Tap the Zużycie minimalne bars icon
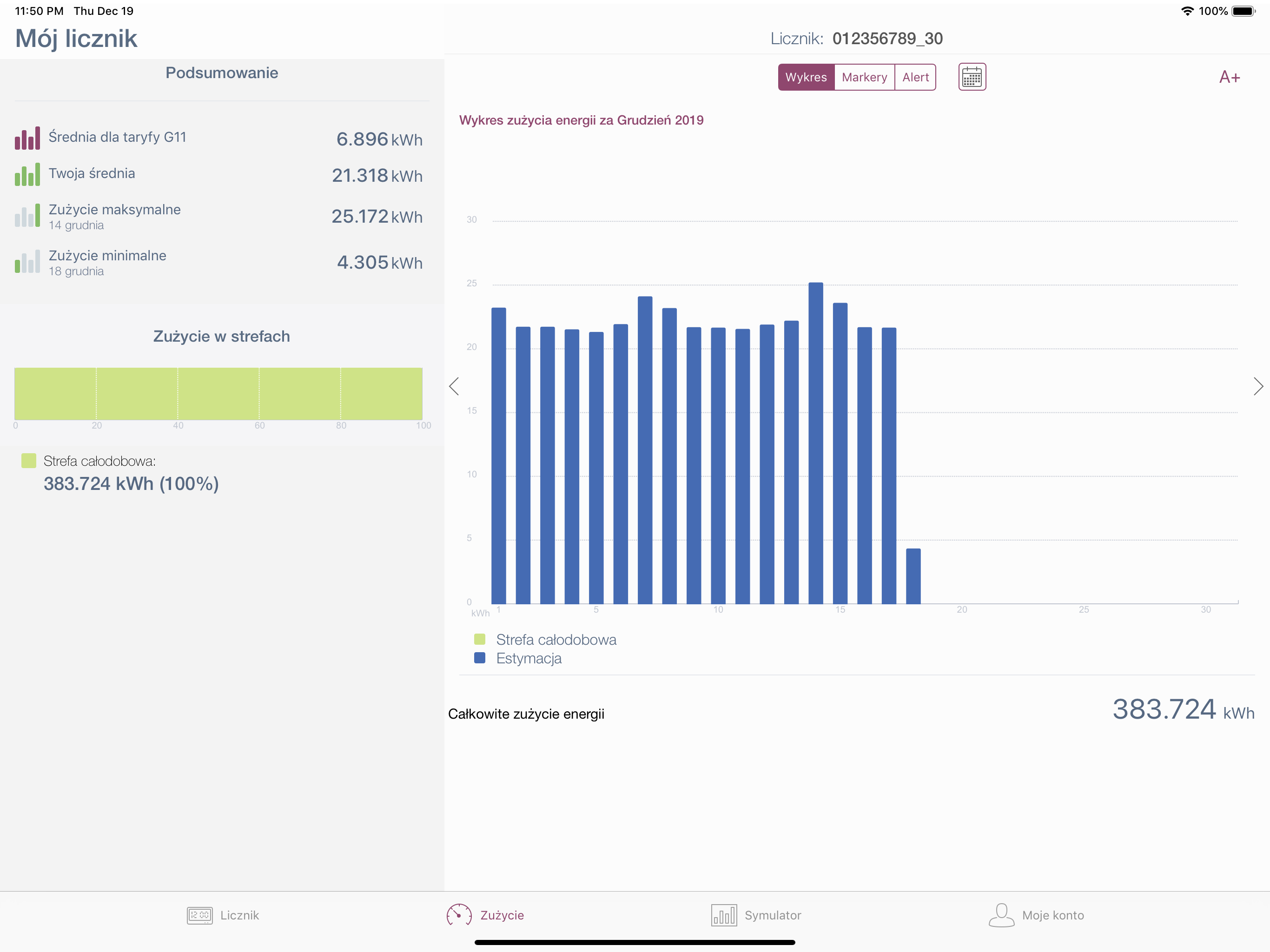 [x=27, y=262]
